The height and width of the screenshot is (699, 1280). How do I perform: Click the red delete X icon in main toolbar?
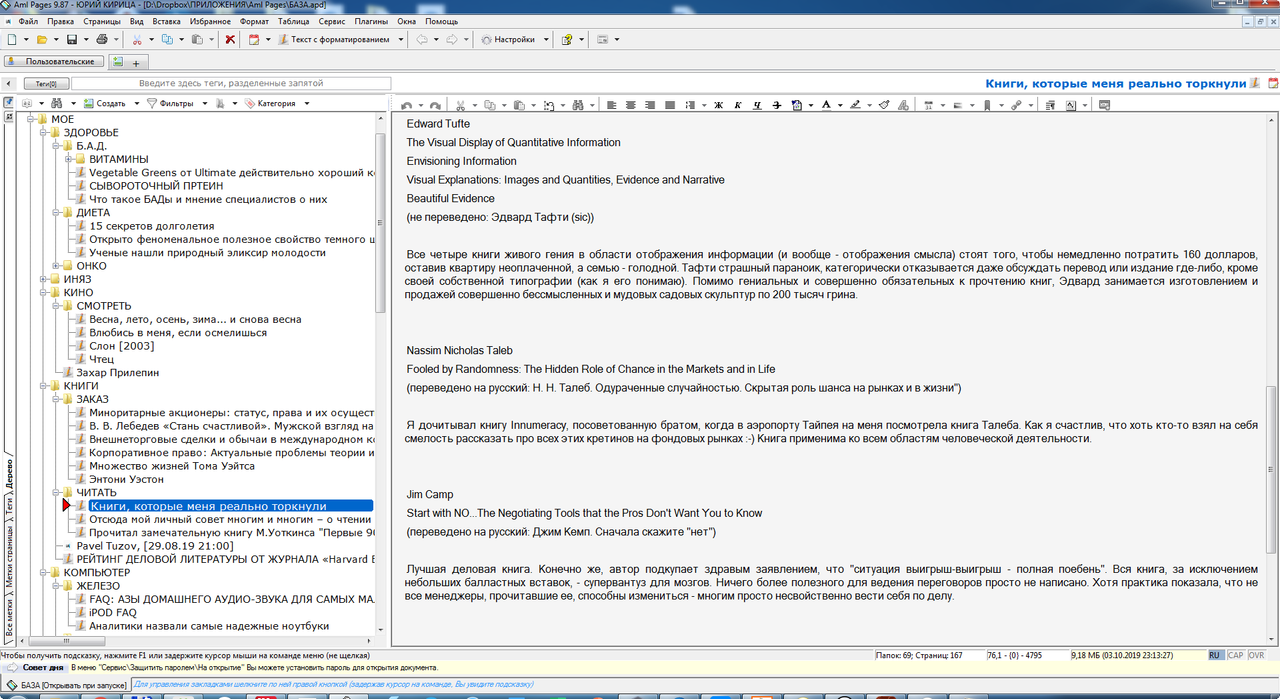pos(230,40)
